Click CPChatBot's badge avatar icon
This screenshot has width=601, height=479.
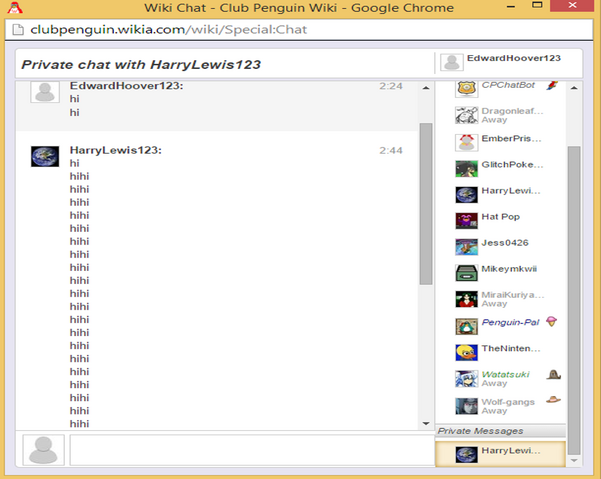coord(466,89)
